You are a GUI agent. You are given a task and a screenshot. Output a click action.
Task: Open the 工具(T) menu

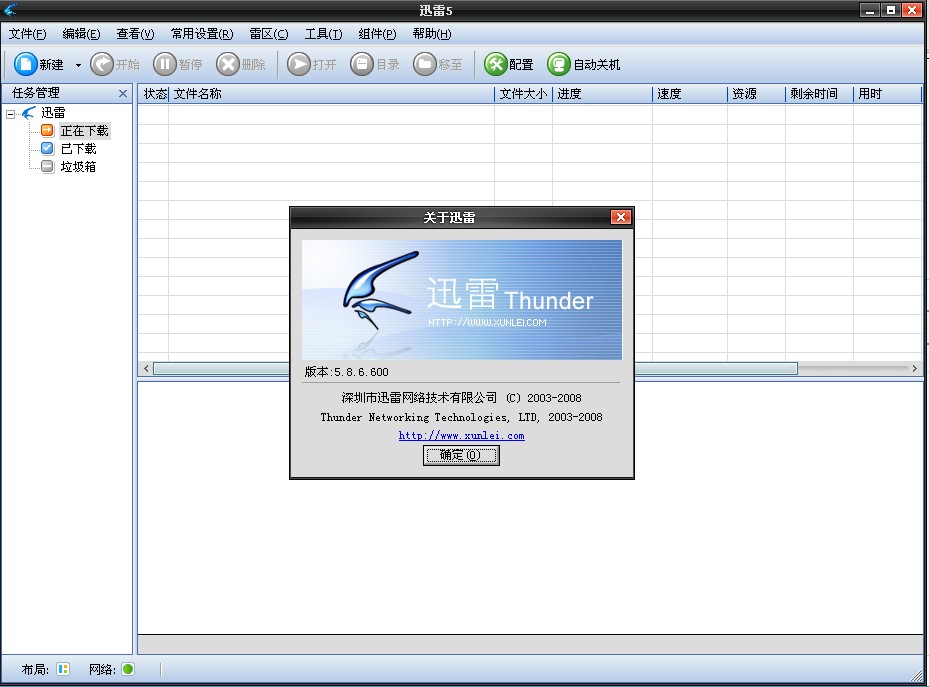coord(323,34)
